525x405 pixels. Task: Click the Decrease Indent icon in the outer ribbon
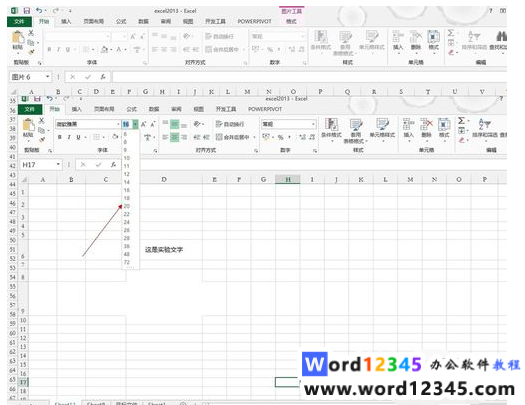click(x=186, y=50)
